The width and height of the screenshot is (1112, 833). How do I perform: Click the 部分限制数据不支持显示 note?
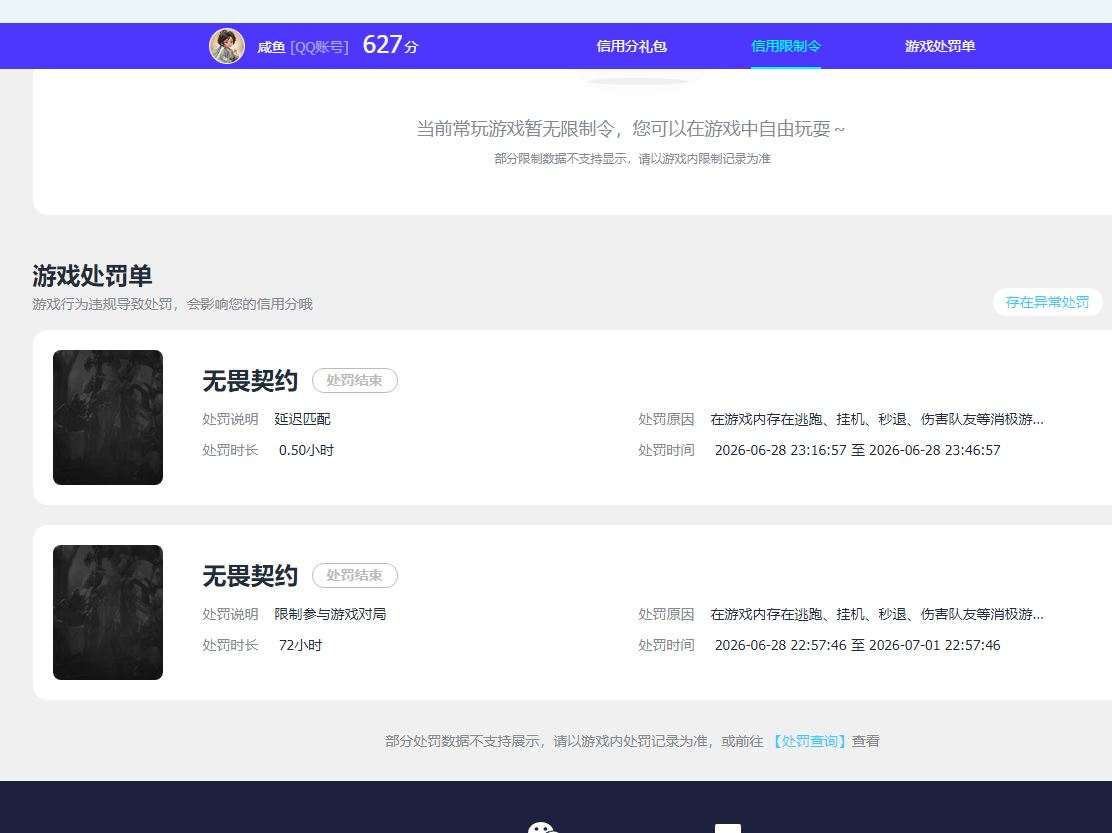(x=633, y=159)
